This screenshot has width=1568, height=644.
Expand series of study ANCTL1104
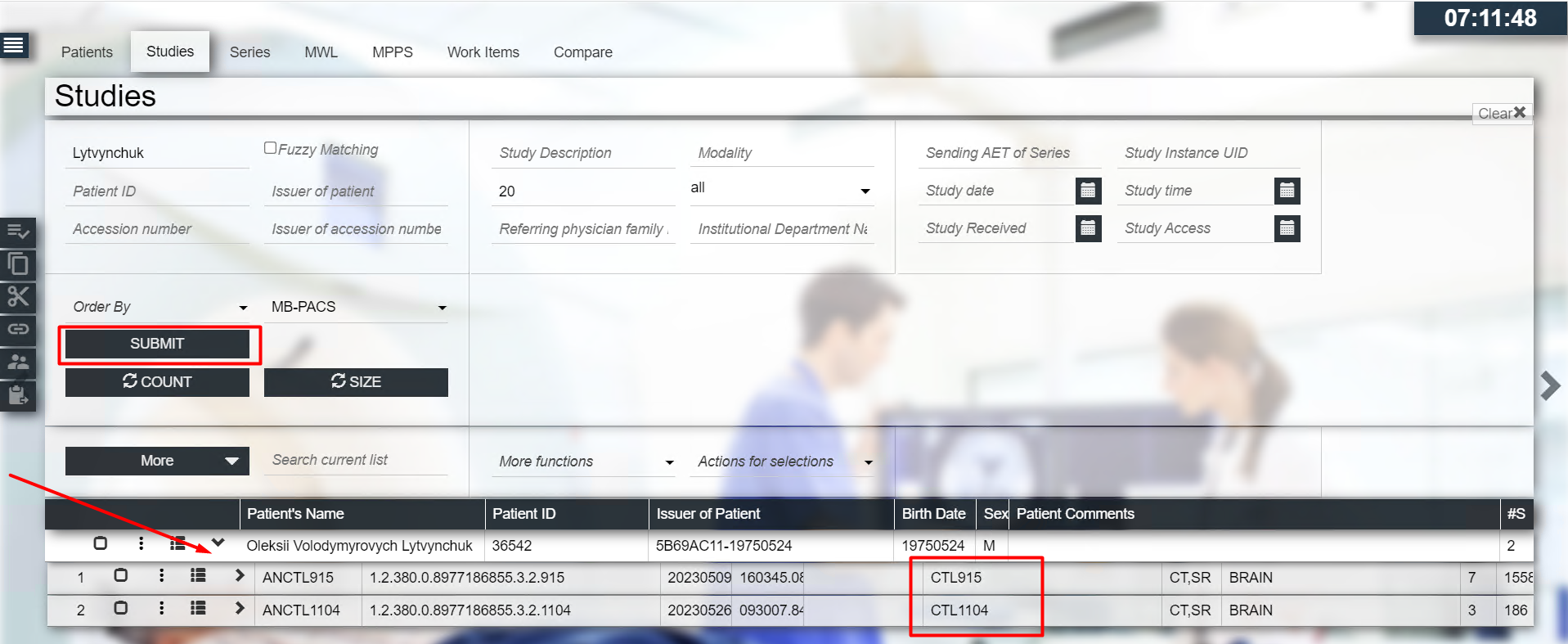(239, 608)
